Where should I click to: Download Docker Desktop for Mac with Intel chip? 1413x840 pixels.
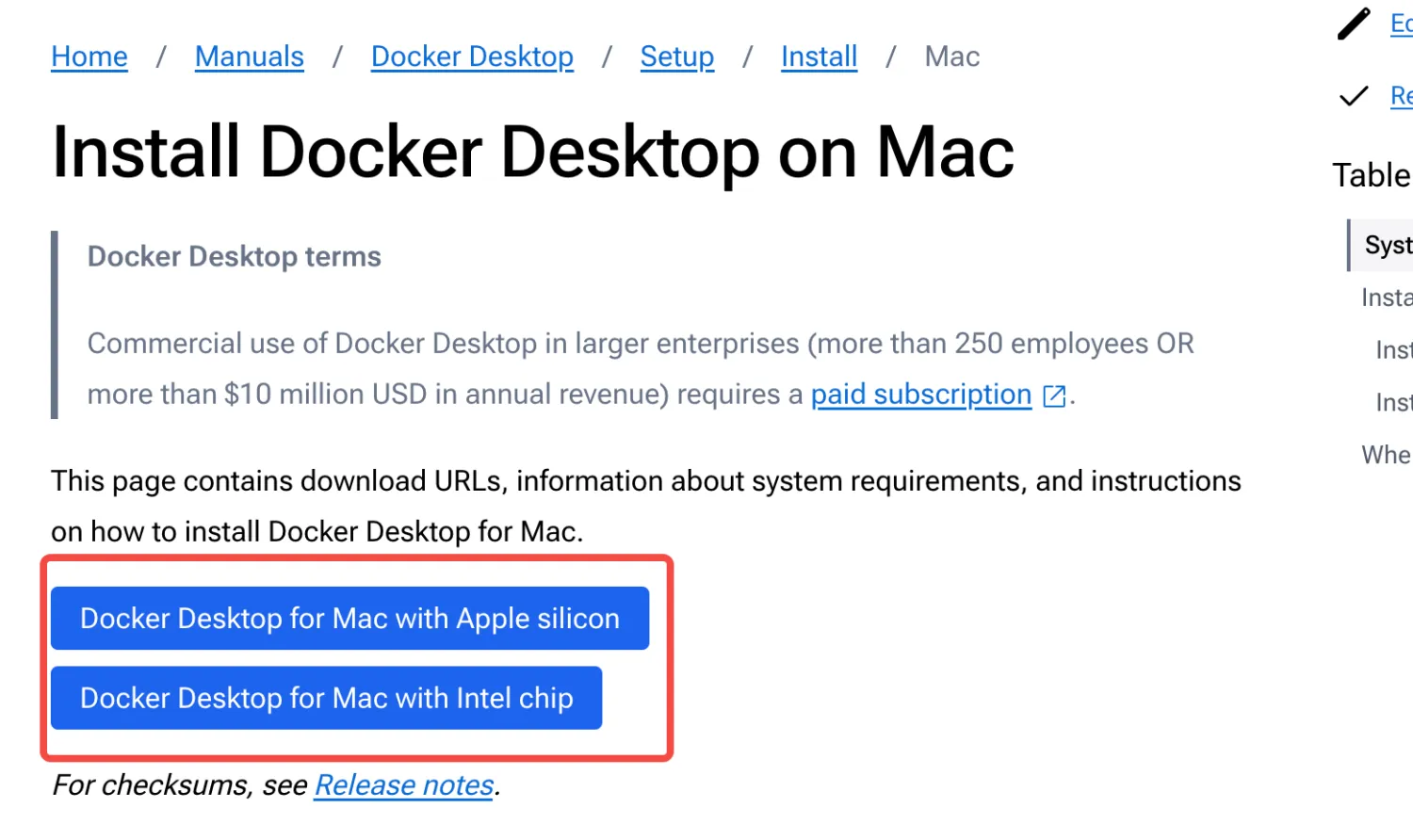326,698
